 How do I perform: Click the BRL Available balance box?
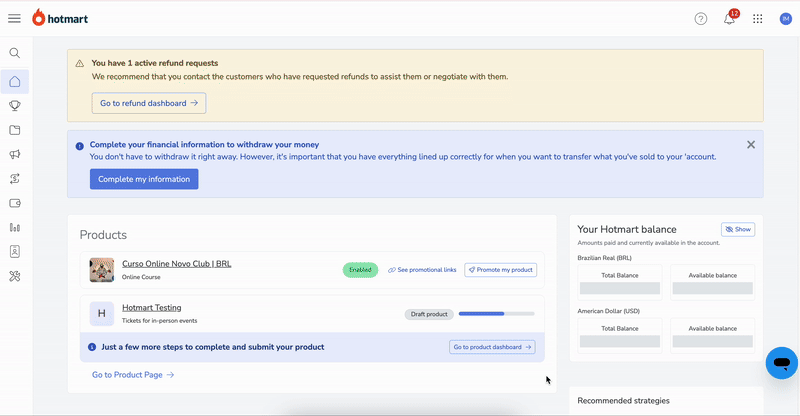tap(713, 282)
